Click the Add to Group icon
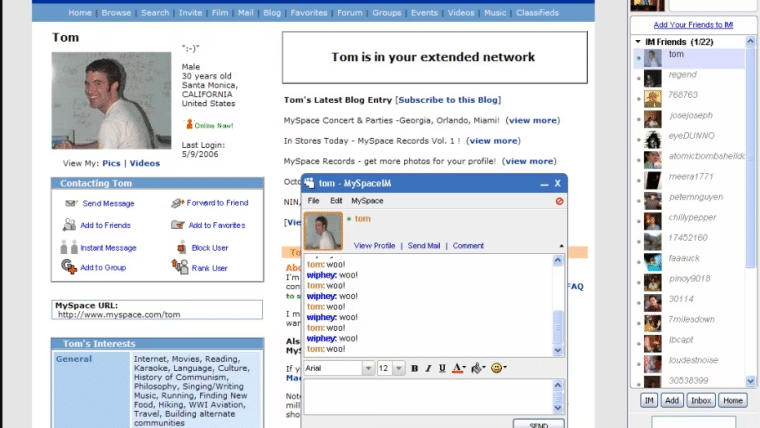Screen dimensions: 760x428 (x=69, y=267)
